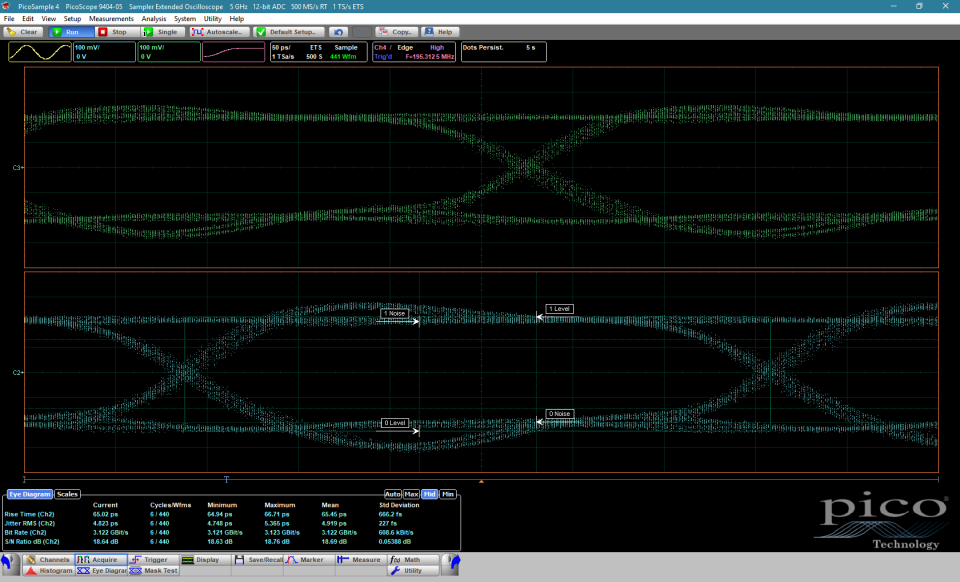The height and width of the screenshot is (582, 960).
Task: Select the S/N Ratio dB (Ch2) measurement row
Action: pyautogui.click(x=231, y=542)
